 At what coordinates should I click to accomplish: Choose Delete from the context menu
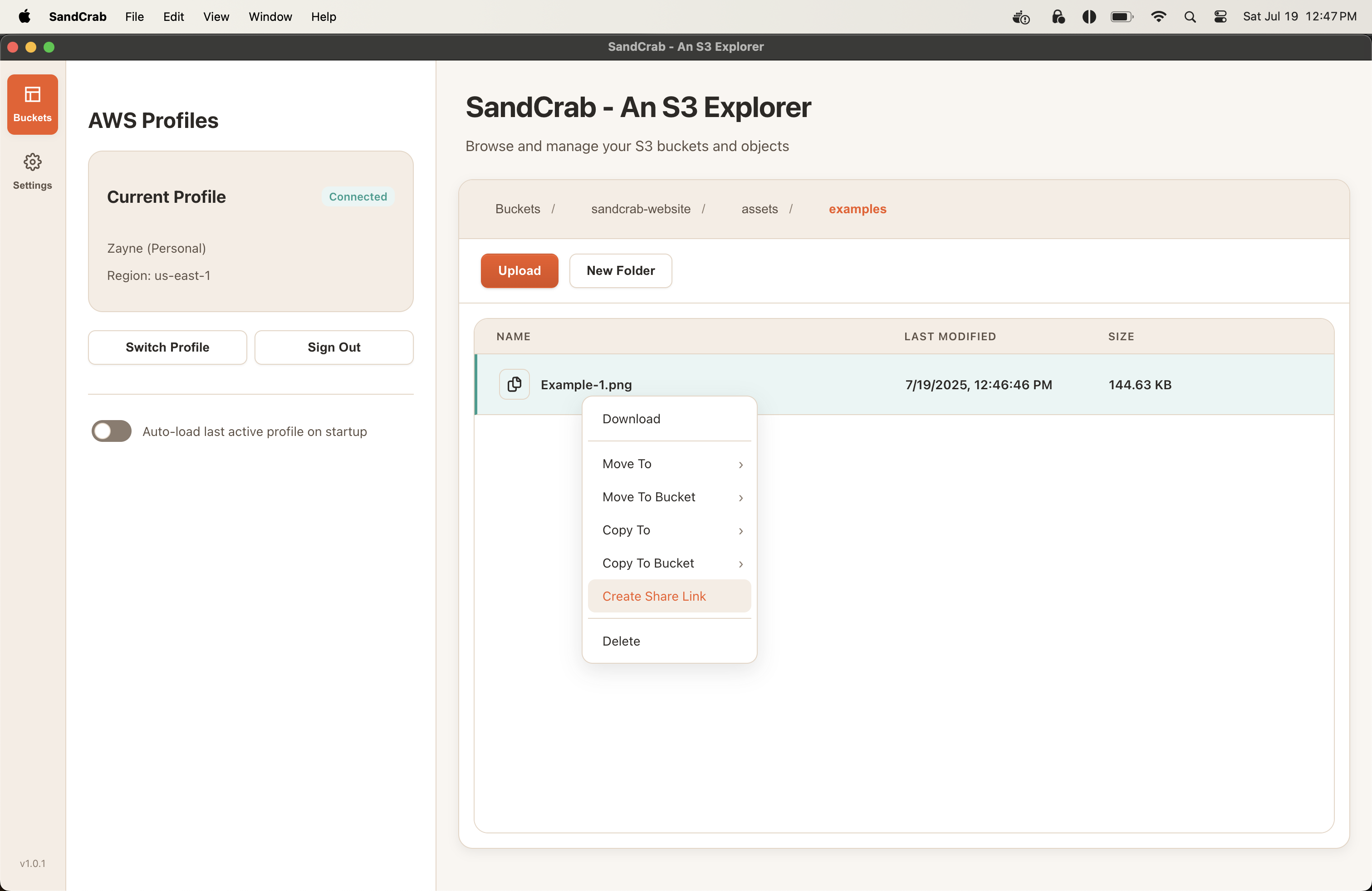pos(669,641)
